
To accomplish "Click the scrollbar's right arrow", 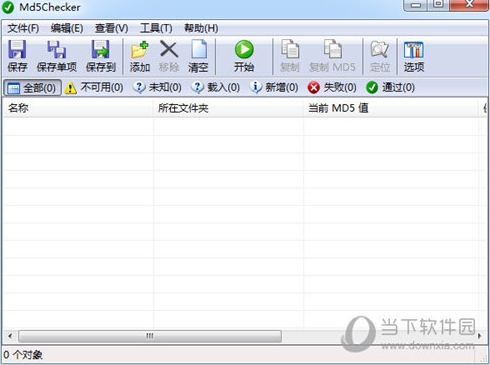I will [480, 336].
